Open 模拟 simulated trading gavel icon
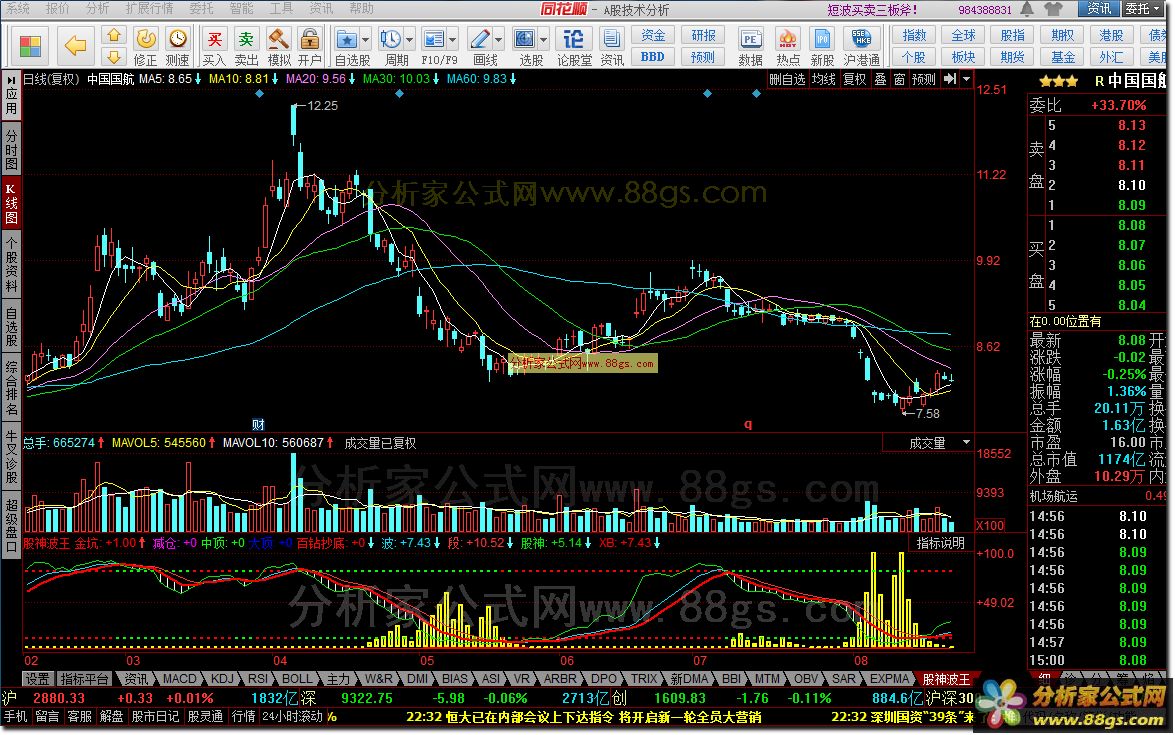 click(279, 46)
